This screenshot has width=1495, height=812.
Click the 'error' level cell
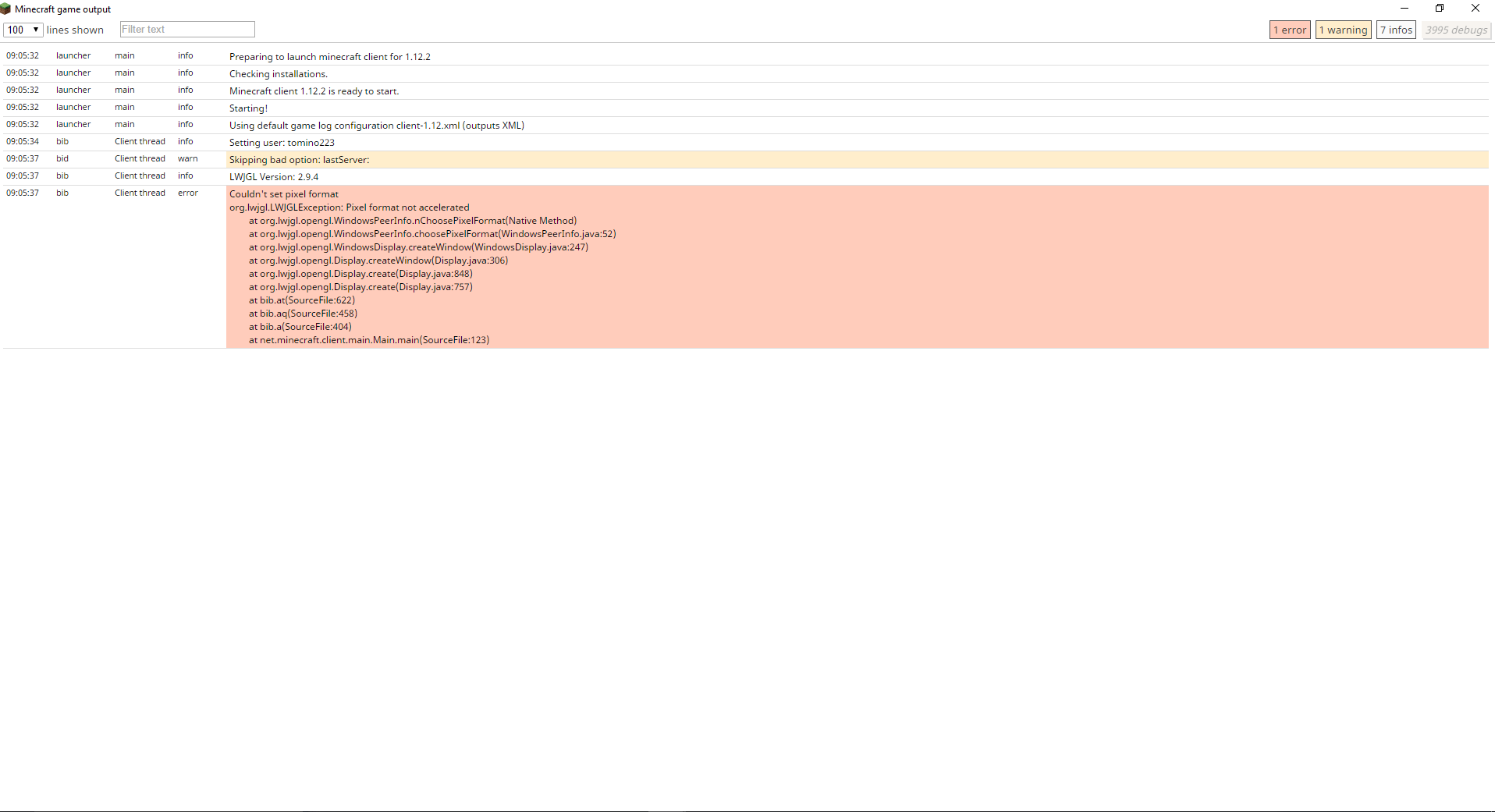tap(188, 193)
